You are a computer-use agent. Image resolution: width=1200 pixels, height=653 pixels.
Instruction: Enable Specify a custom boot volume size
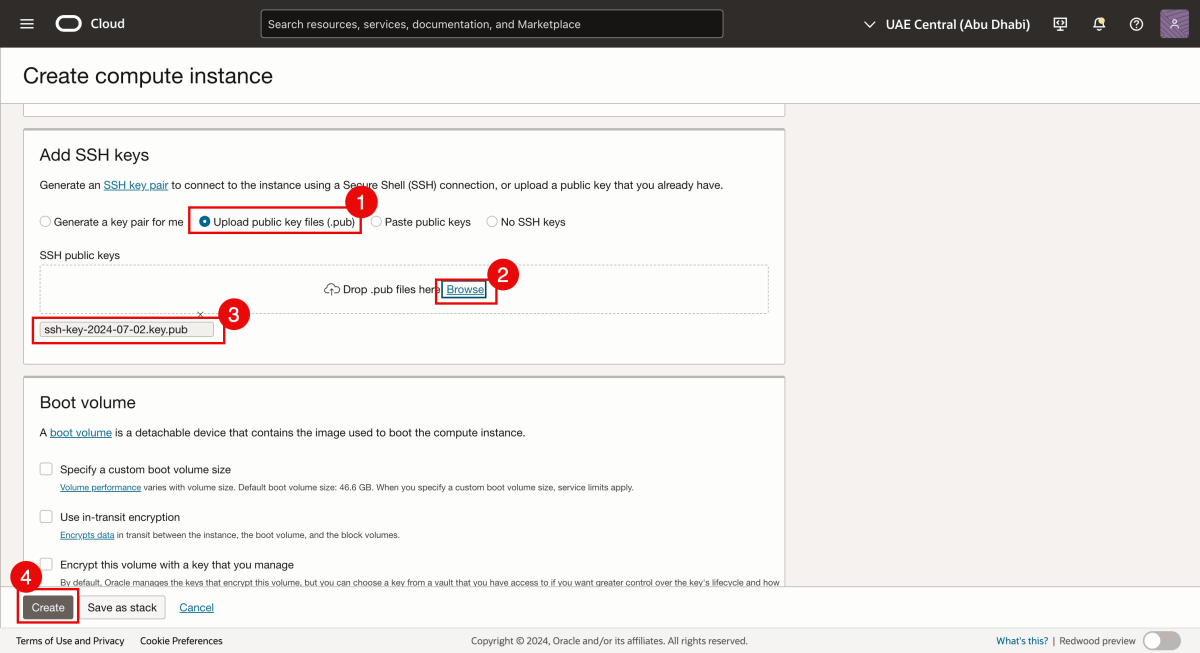tap(46, 468)
